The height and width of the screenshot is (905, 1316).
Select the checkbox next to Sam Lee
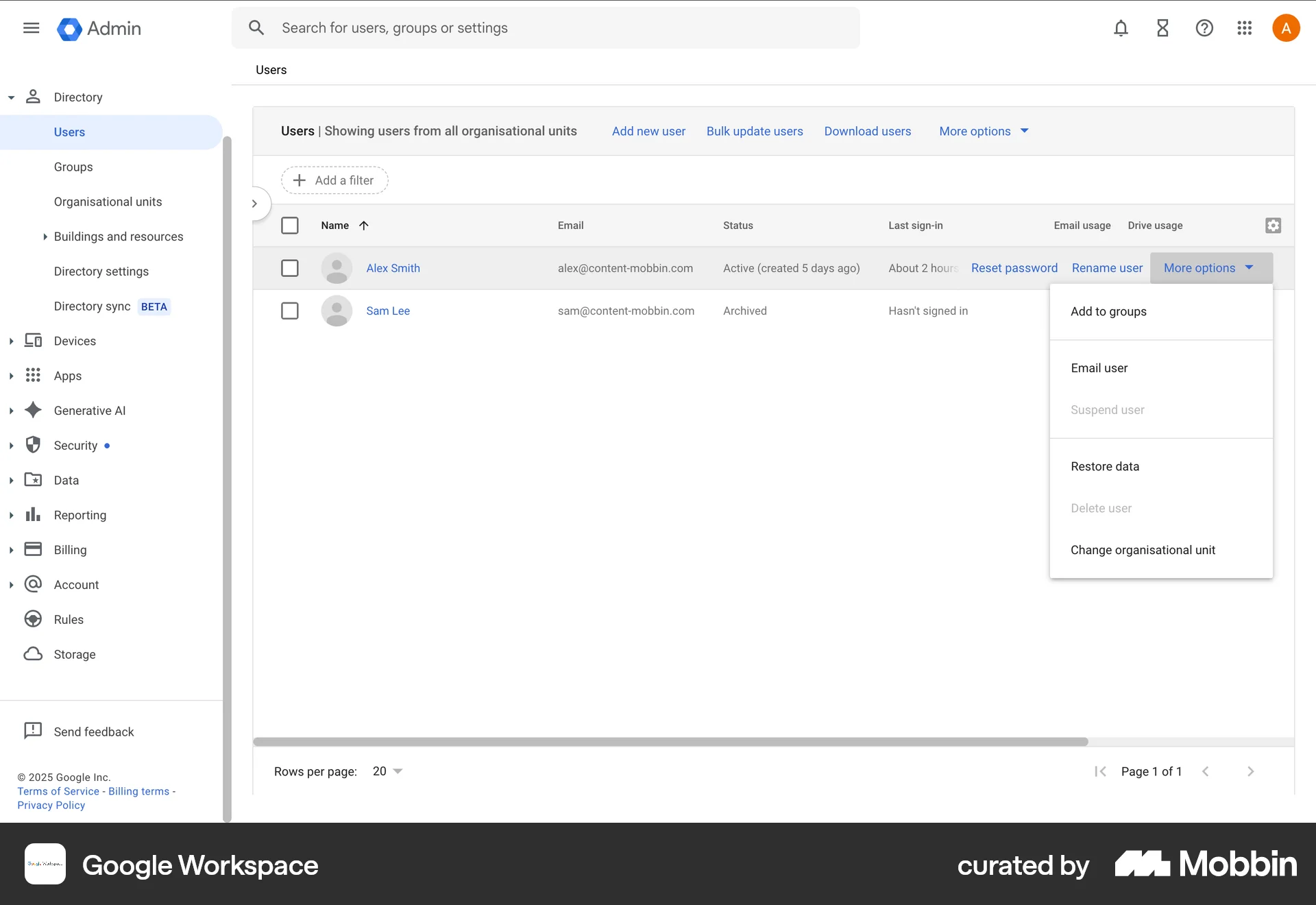(x=289, y=311)
